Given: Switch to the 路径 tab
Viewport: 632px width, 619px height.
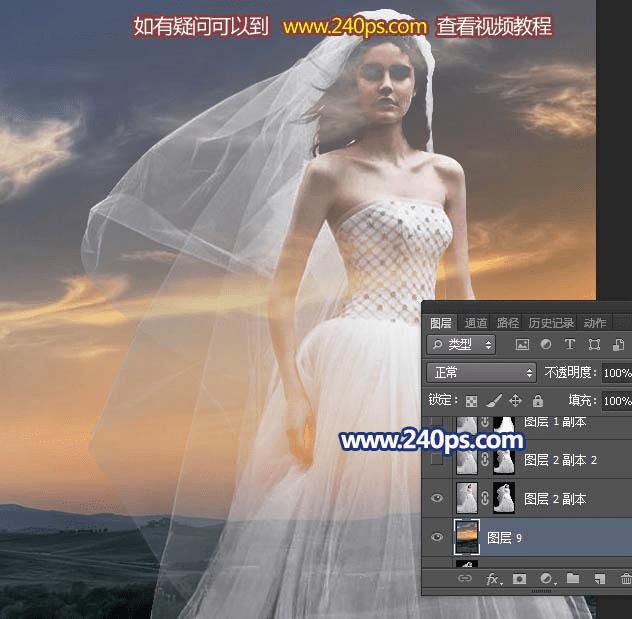Looking at the screenshot, I should coord(507,323).
